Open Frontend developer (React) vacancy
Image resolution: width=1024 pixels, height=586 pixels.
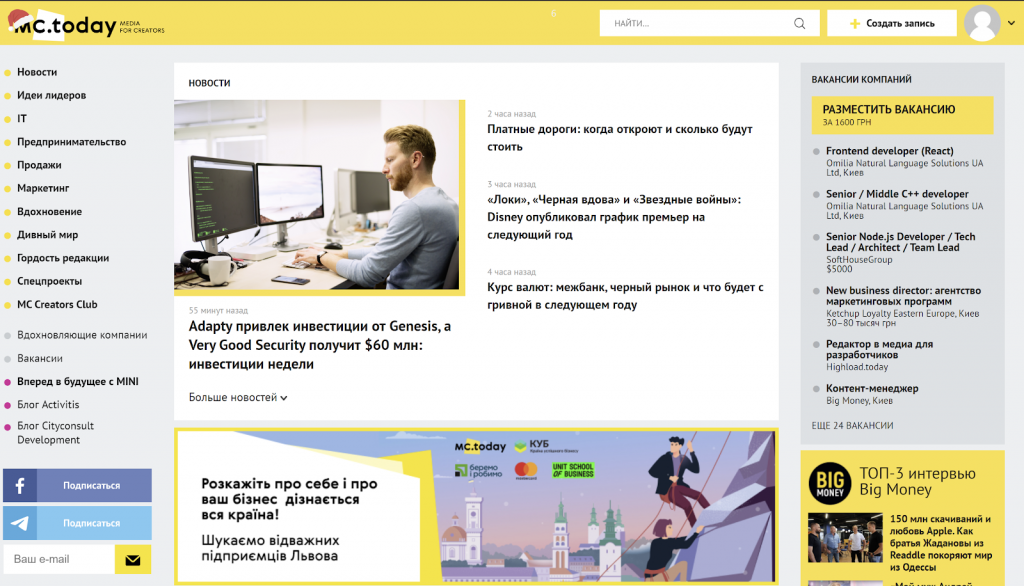point(889,151)
